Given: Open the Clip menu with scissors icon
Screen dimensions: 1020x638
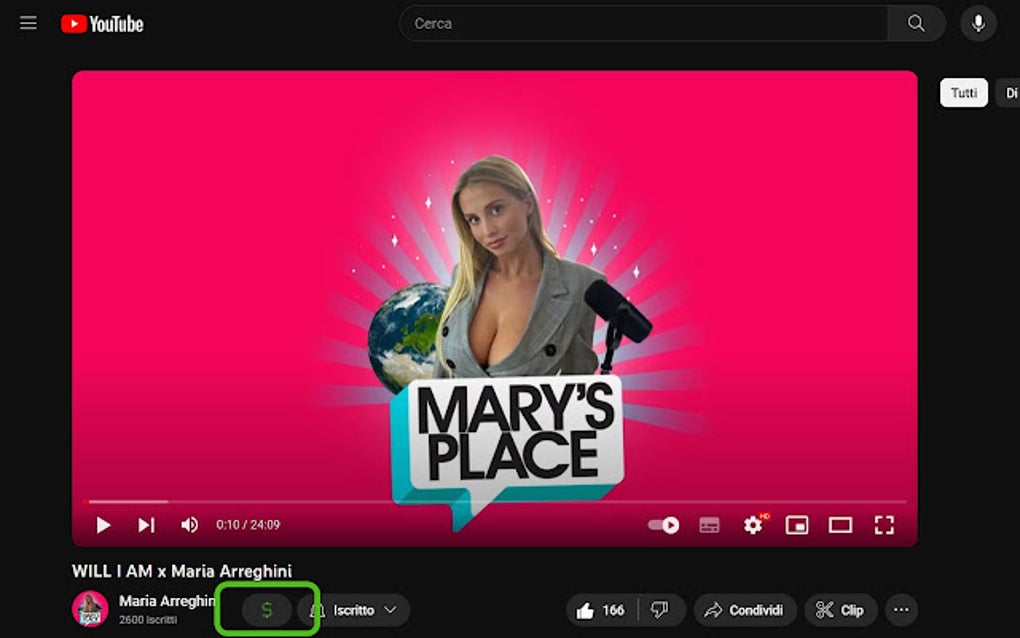Looking at the screenshot, I should [840, 609].
